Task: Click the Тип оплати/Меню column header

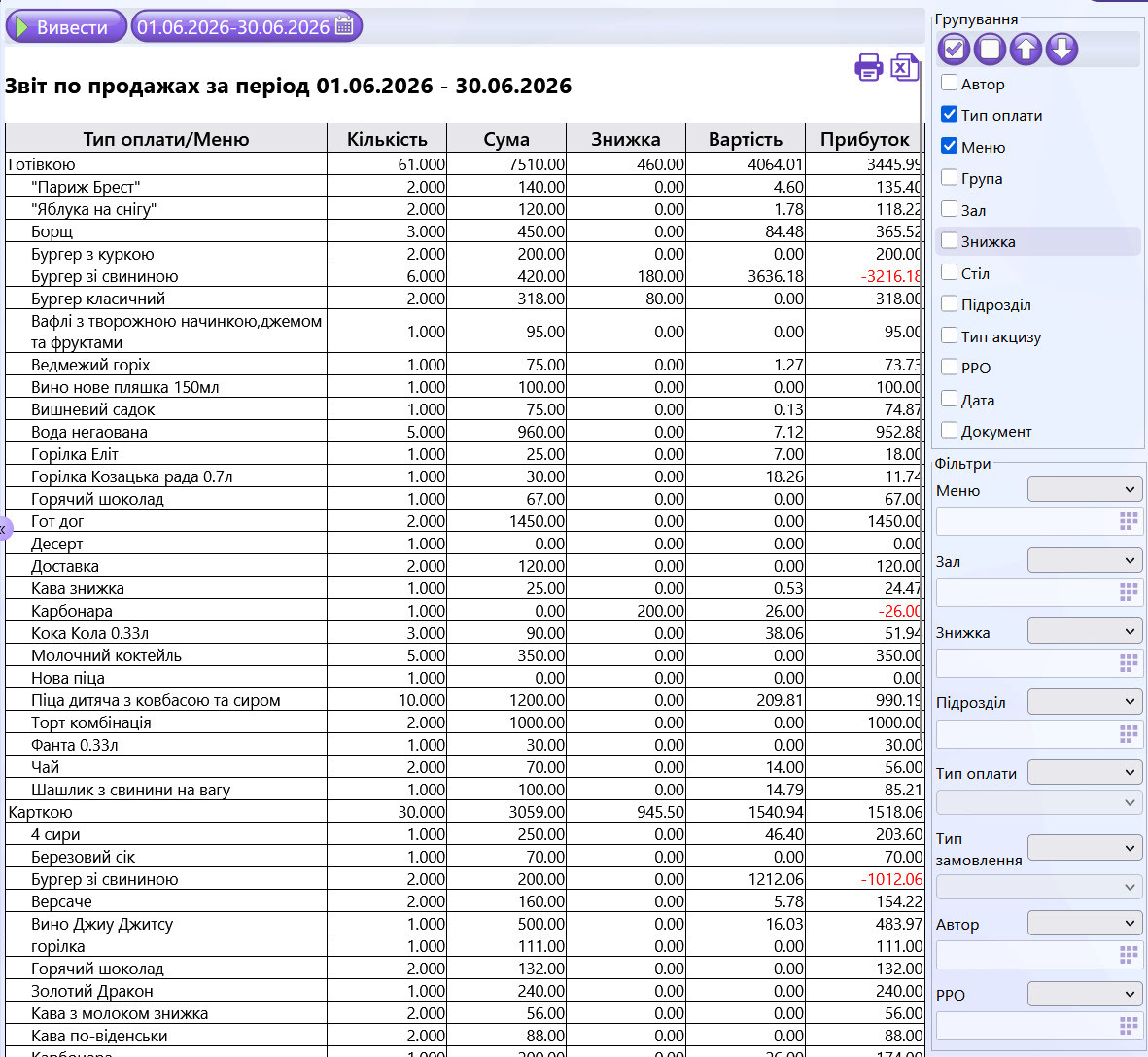Action: (166, 138)
